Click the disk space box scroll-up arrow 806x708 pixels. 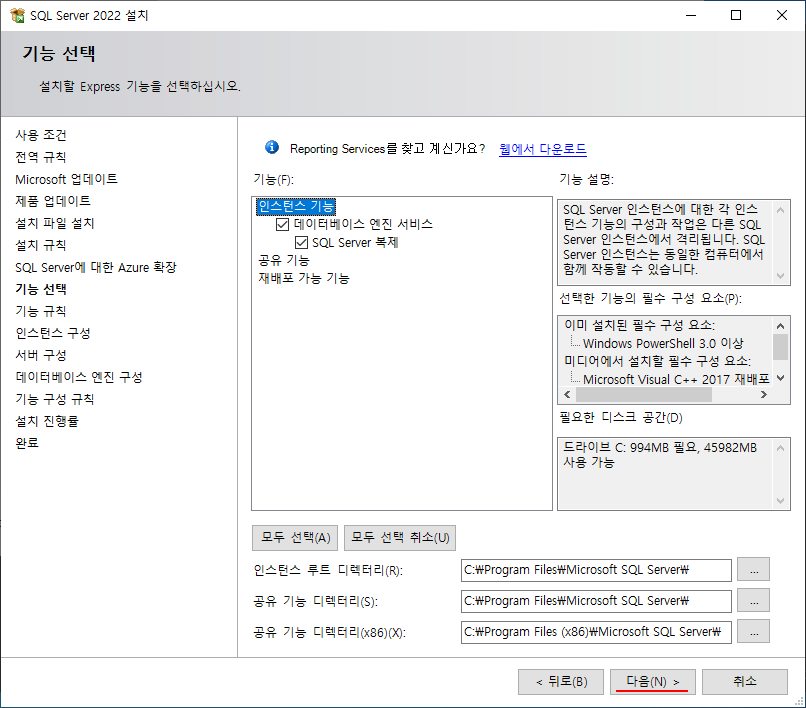click(780, 448)
